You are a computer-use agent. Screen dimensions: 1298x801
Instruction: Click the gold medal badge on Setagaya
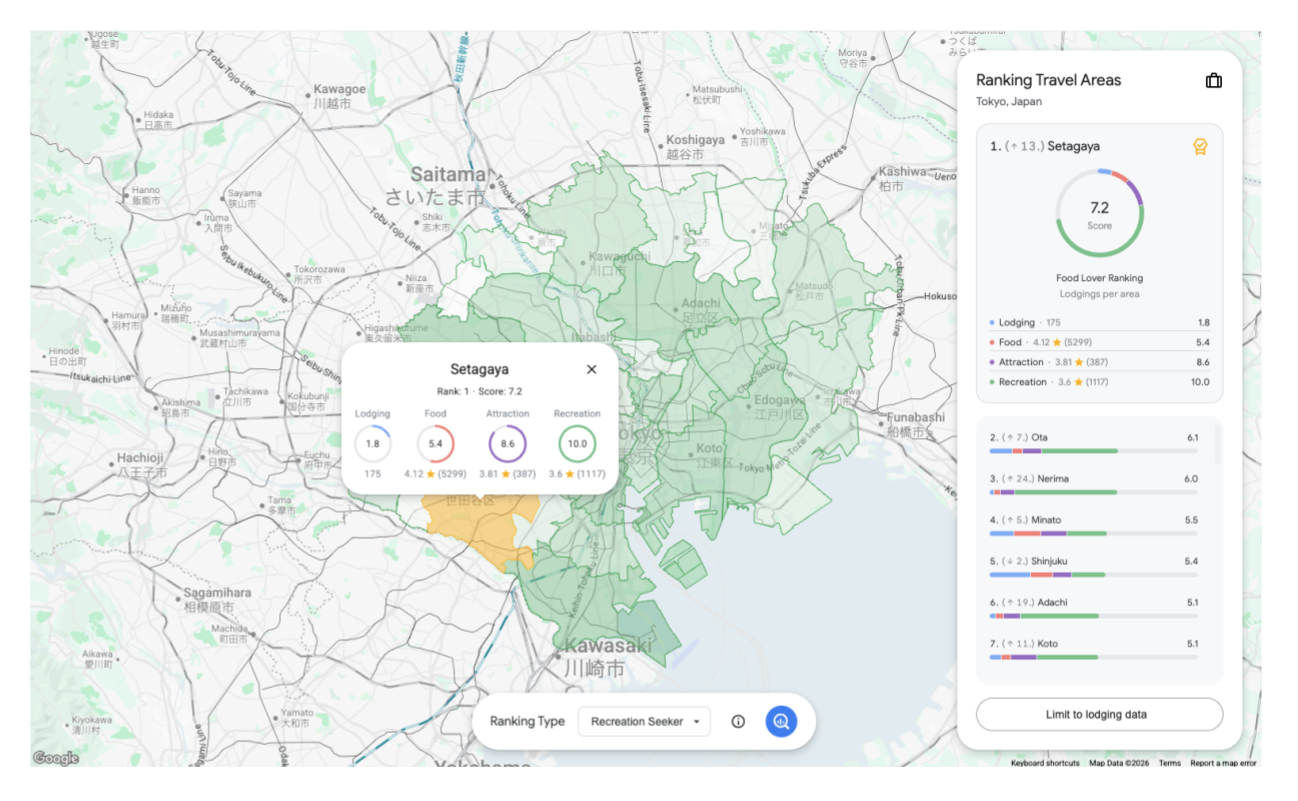tap(1201, 146)
